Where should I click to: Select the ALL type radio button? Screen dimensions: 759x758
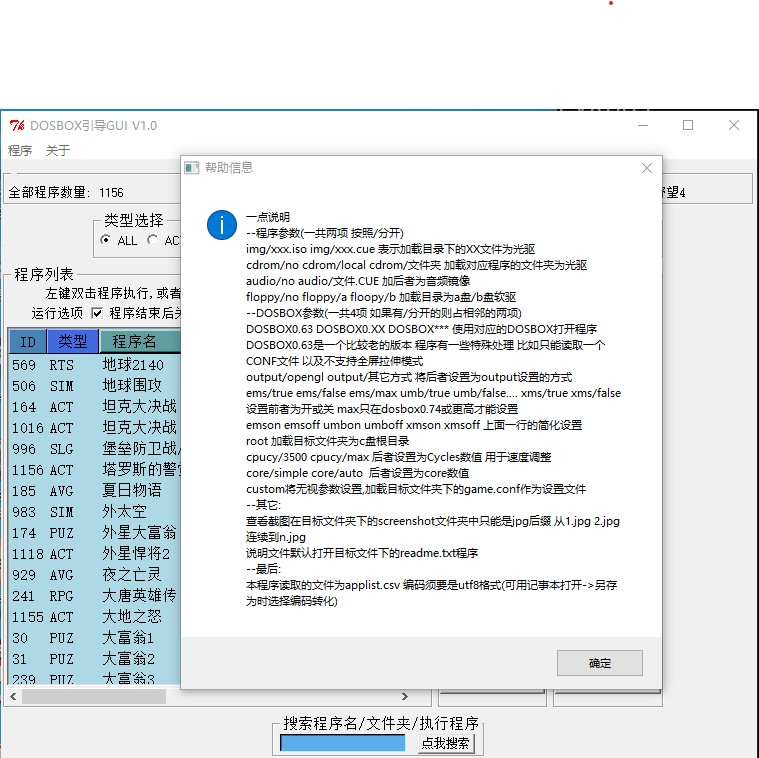106,240
